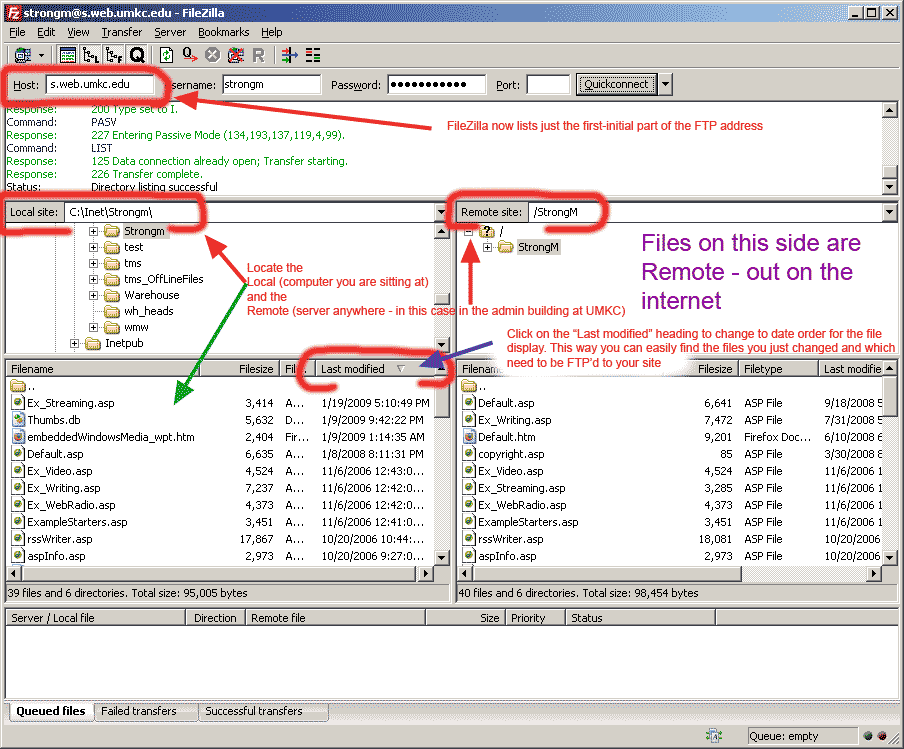The image size is (904, 749).
Task: Click the Port input field
Action: coord(548,84)
